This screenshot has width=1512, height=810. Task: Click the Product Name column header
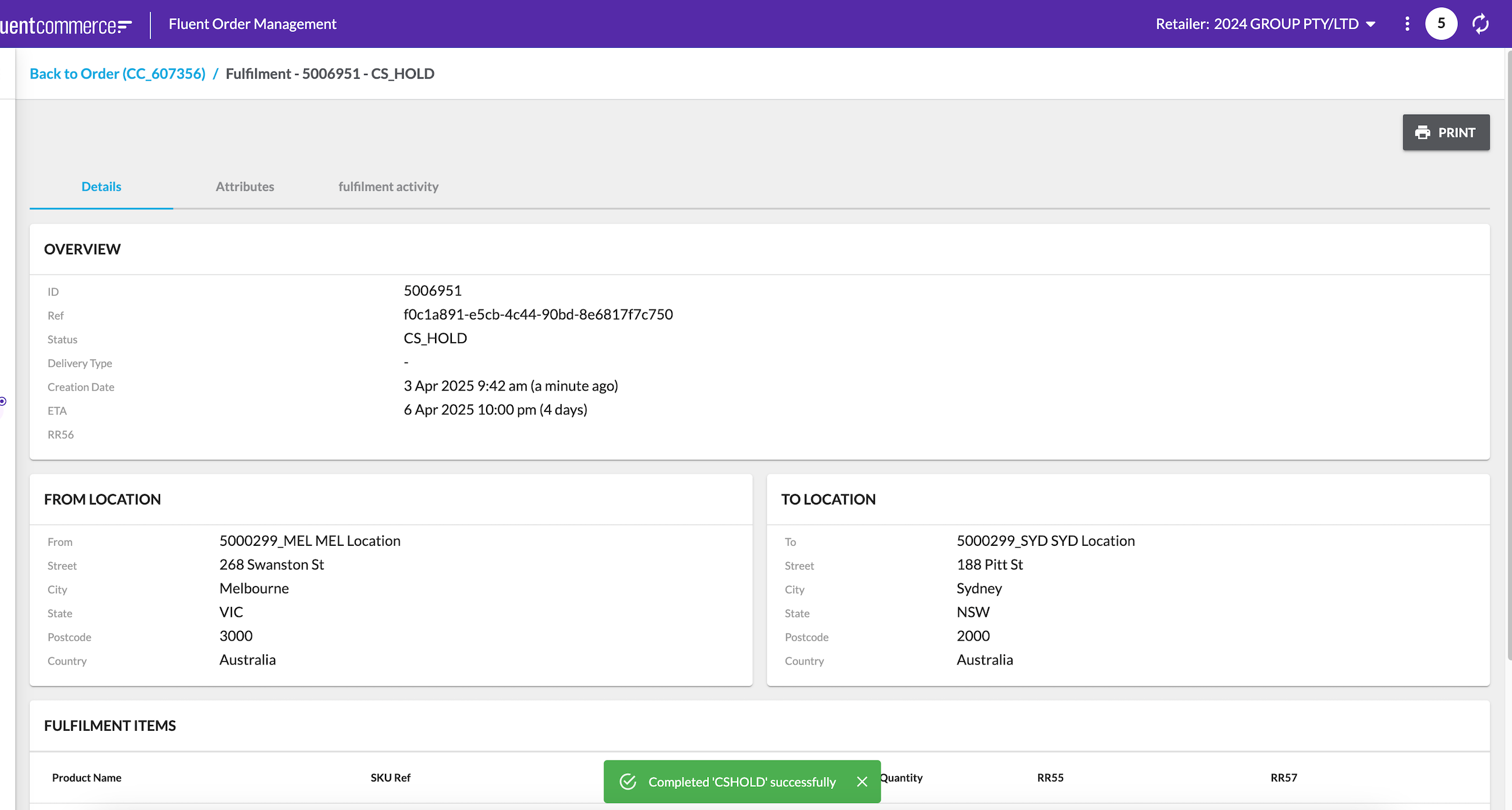[x=87, y=777]
